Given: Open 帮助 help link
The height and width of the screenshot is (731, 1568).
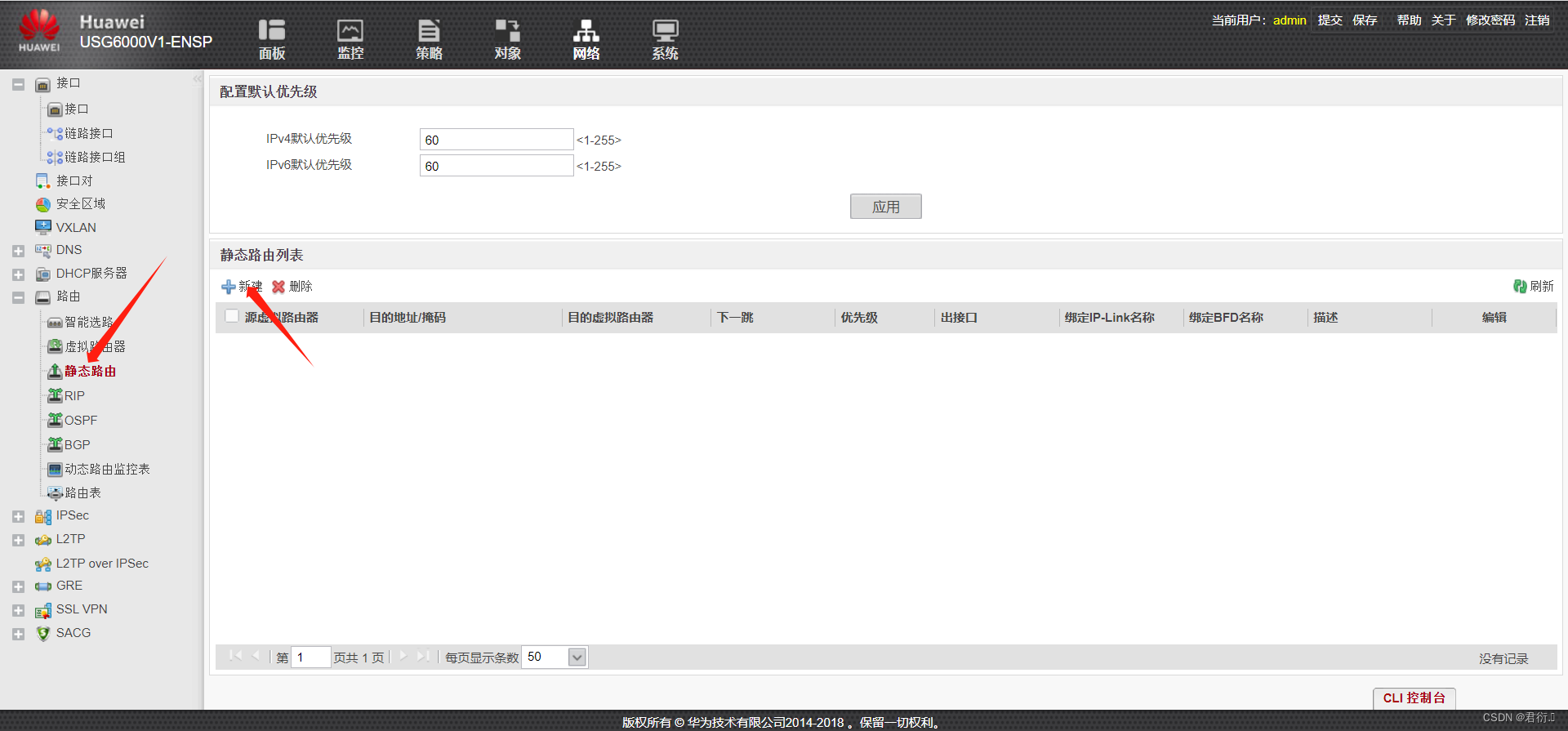Looking at the screenshot, I should click(1409, 20).
